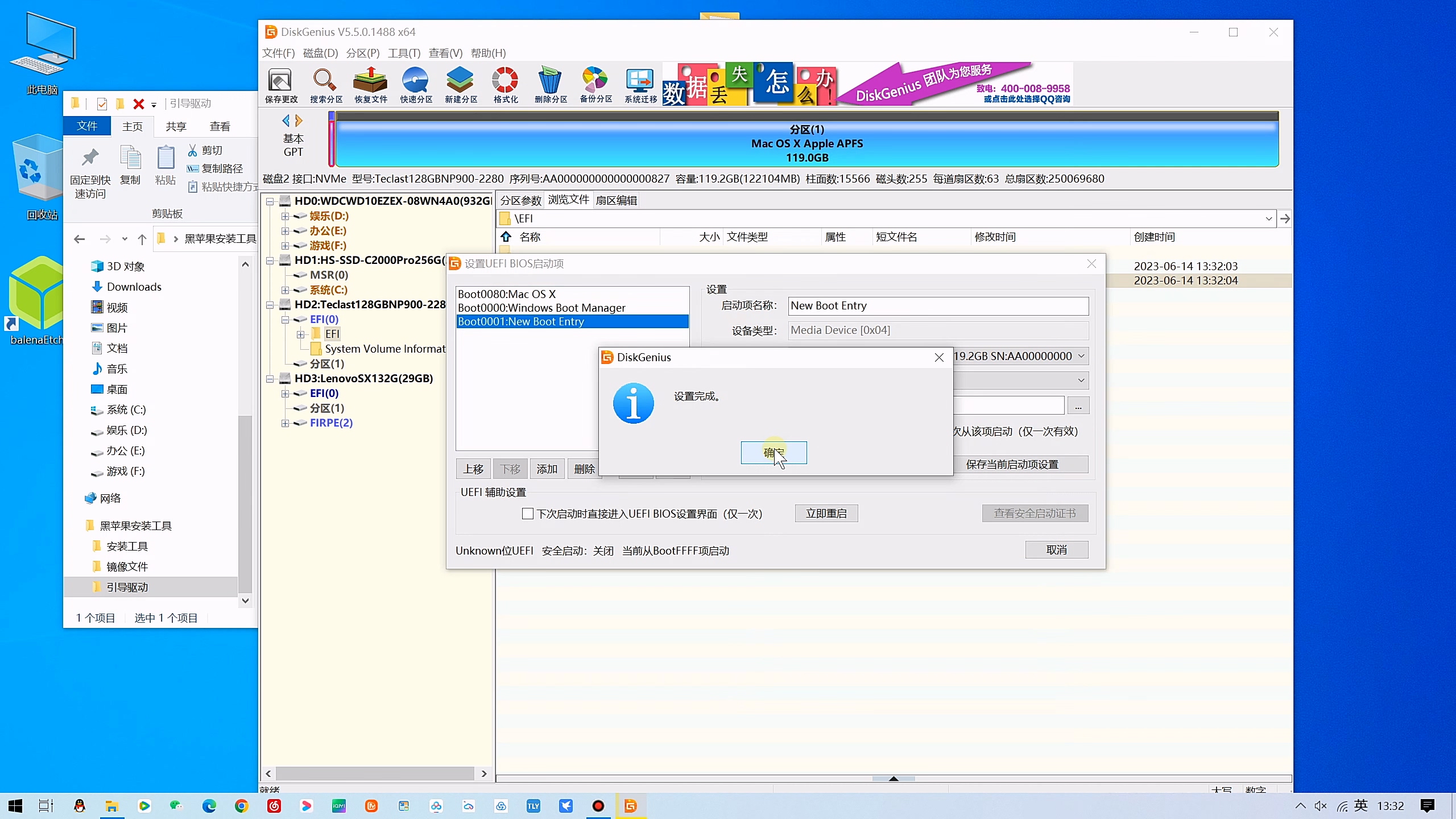
Task: Click the disk tree horizontal scrollbar
Action: pos(375,773)
